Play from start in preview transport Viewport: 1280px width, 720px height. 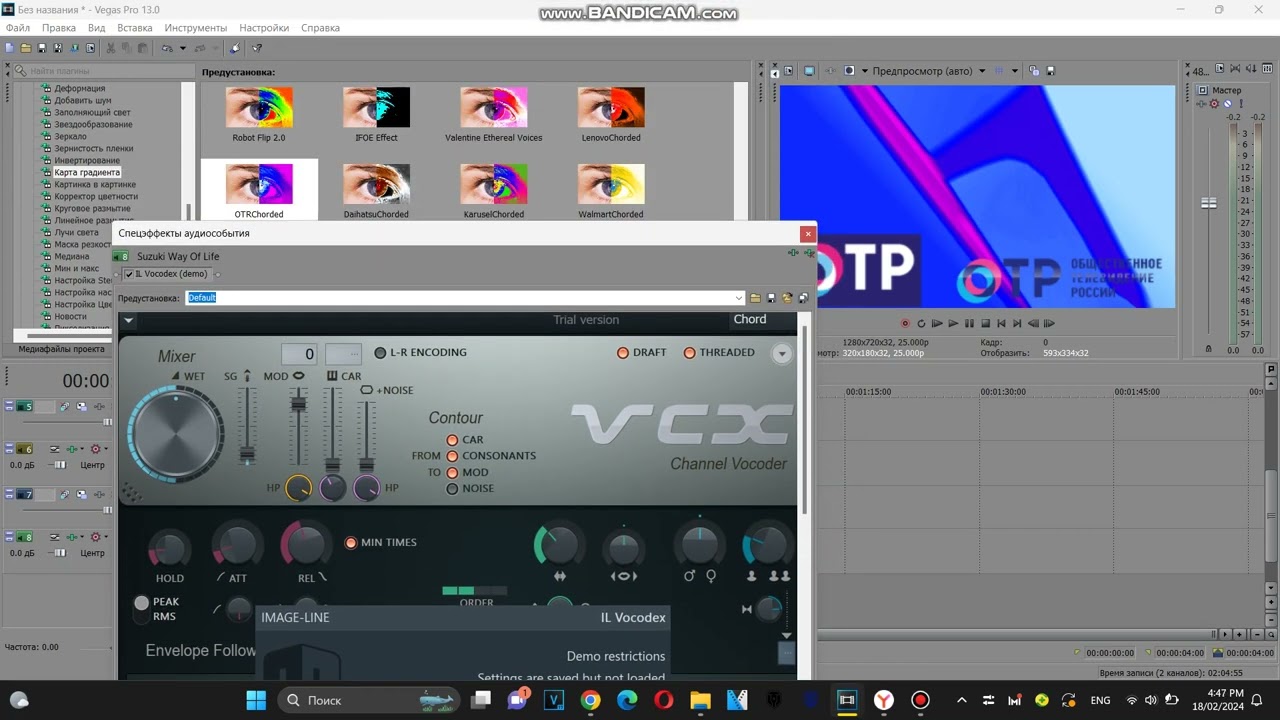tap(937, 323)
